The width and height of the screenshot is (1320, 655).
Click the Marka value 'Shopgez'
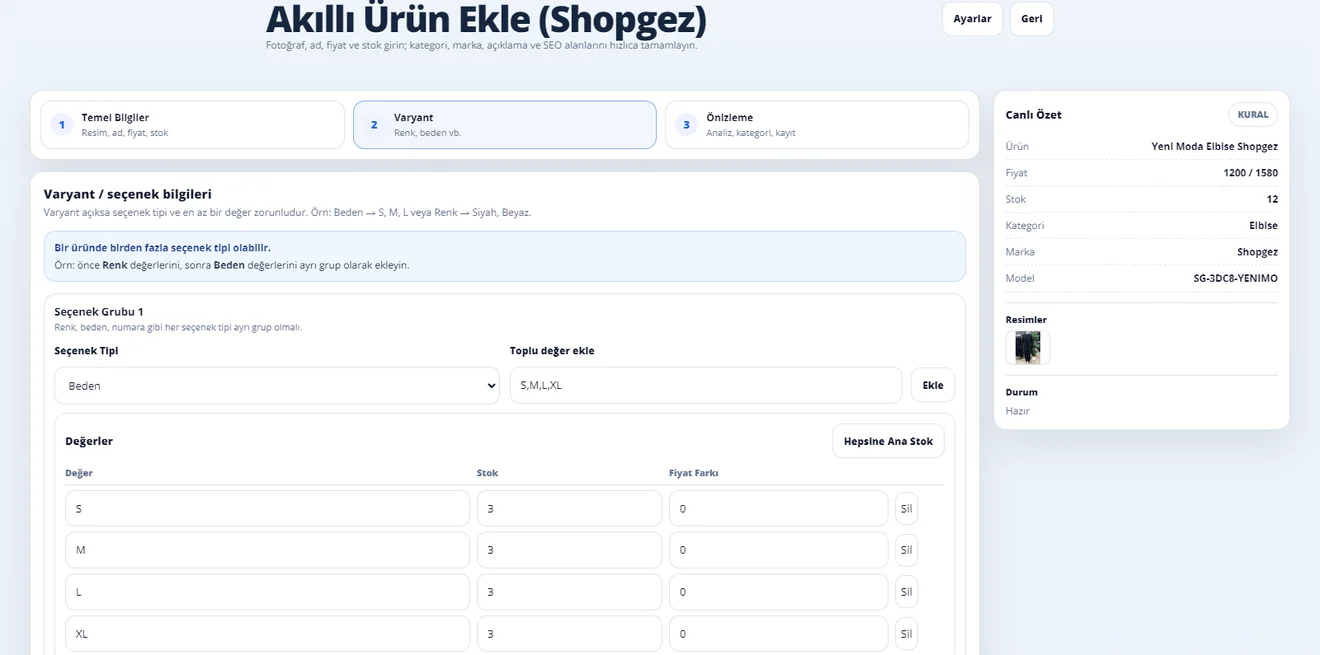pyautogui.click(x=1257, y=252)
